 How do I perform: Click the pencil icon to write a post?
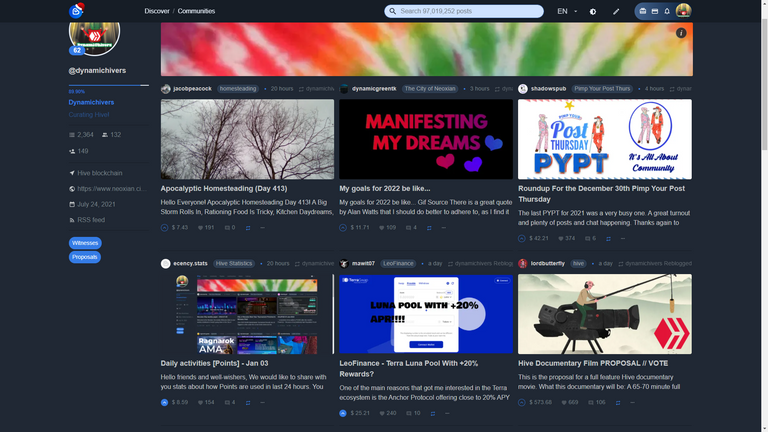[616, 11]
